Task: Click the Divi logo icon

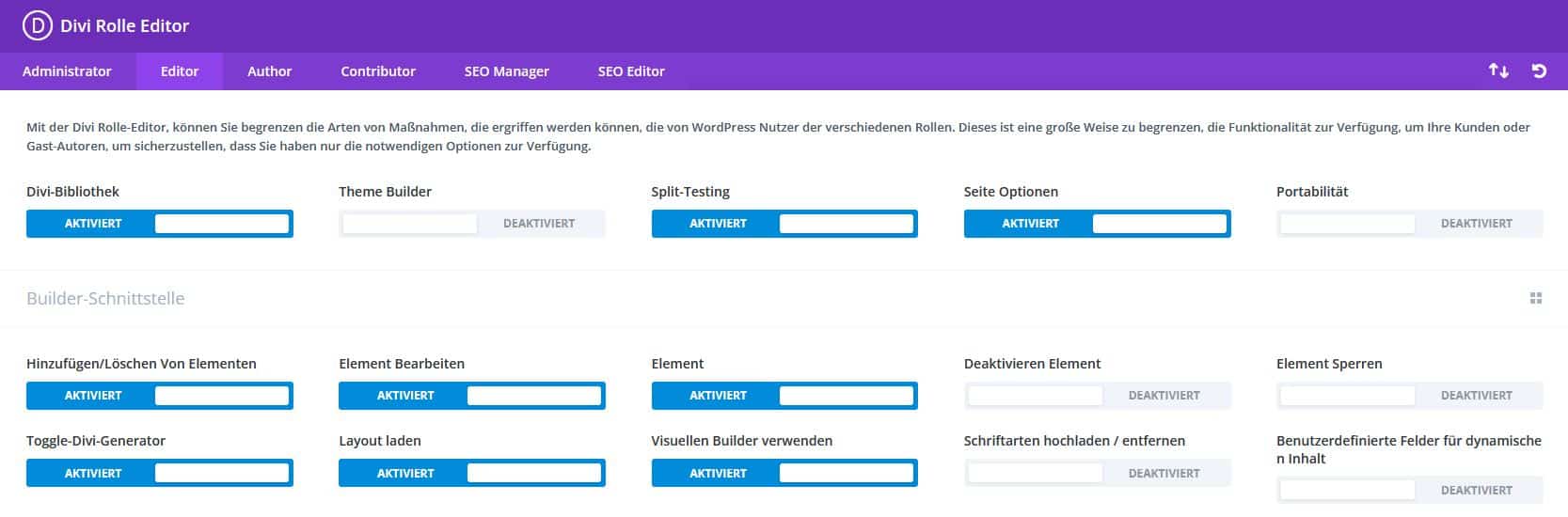Action: (x=37, y=26)
